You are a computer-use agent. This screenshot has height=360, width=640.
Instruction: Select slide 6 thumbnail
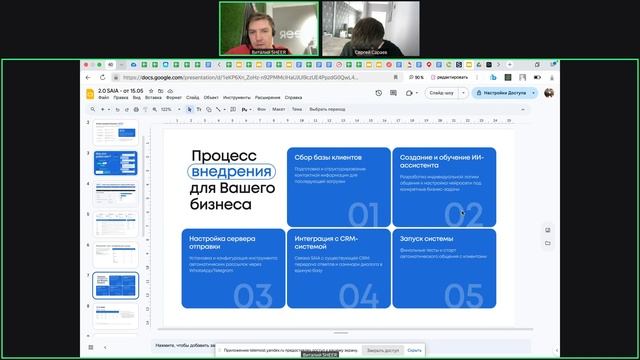tap(116, 255)
